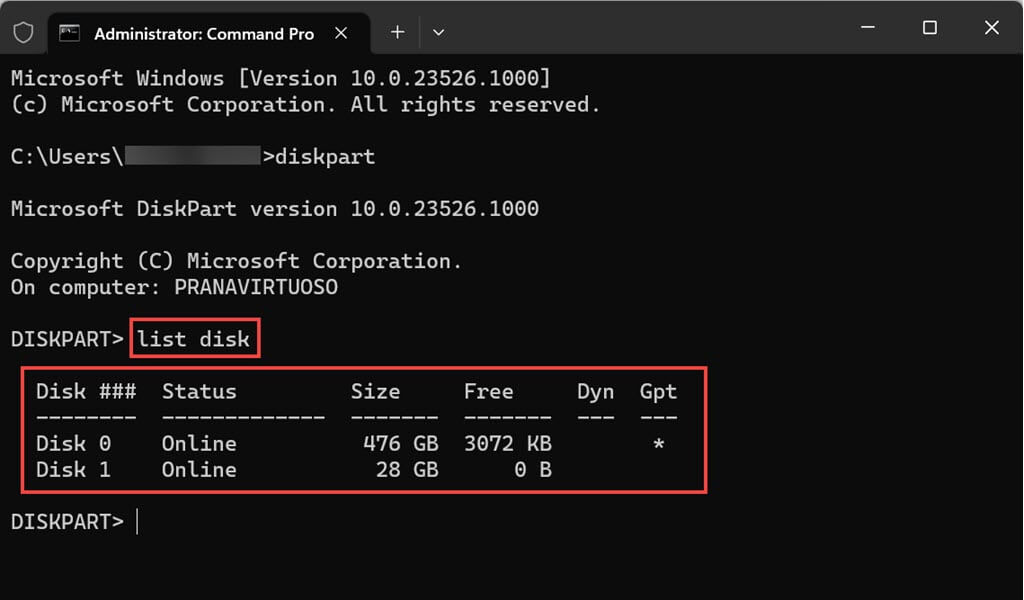Click the '0 B' free value
This screenshot has width=1024, height=600.
pyautogui.click(x=533, y=469)
